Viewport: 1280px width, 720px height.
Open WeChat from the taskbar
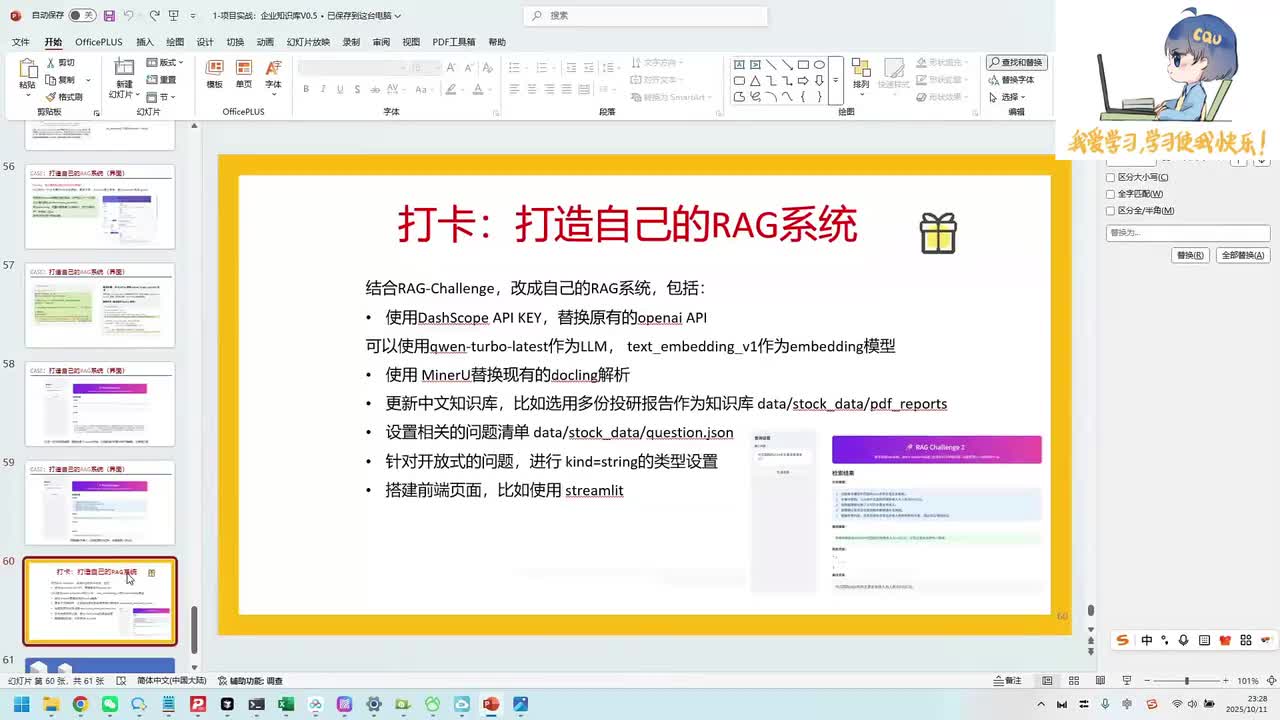tap(110, 704)
